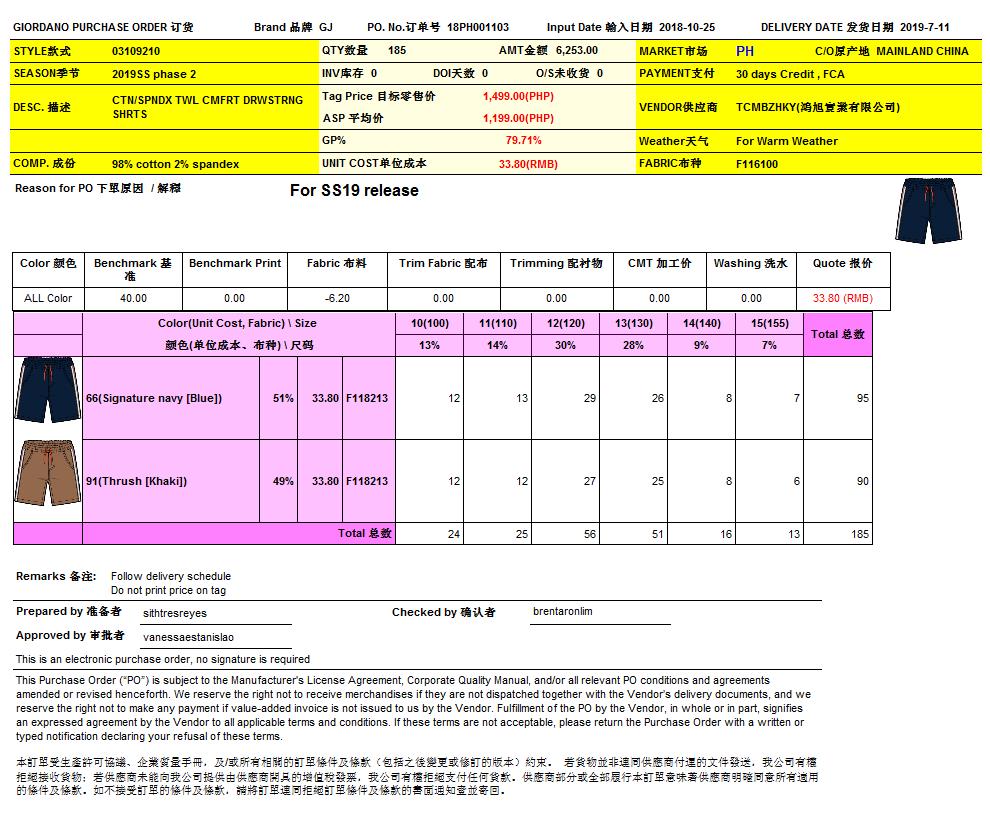Click the Tag Price 1,499.00(PHP) value
This screenshot has height=819, width=990.
[x=517, y=96]
